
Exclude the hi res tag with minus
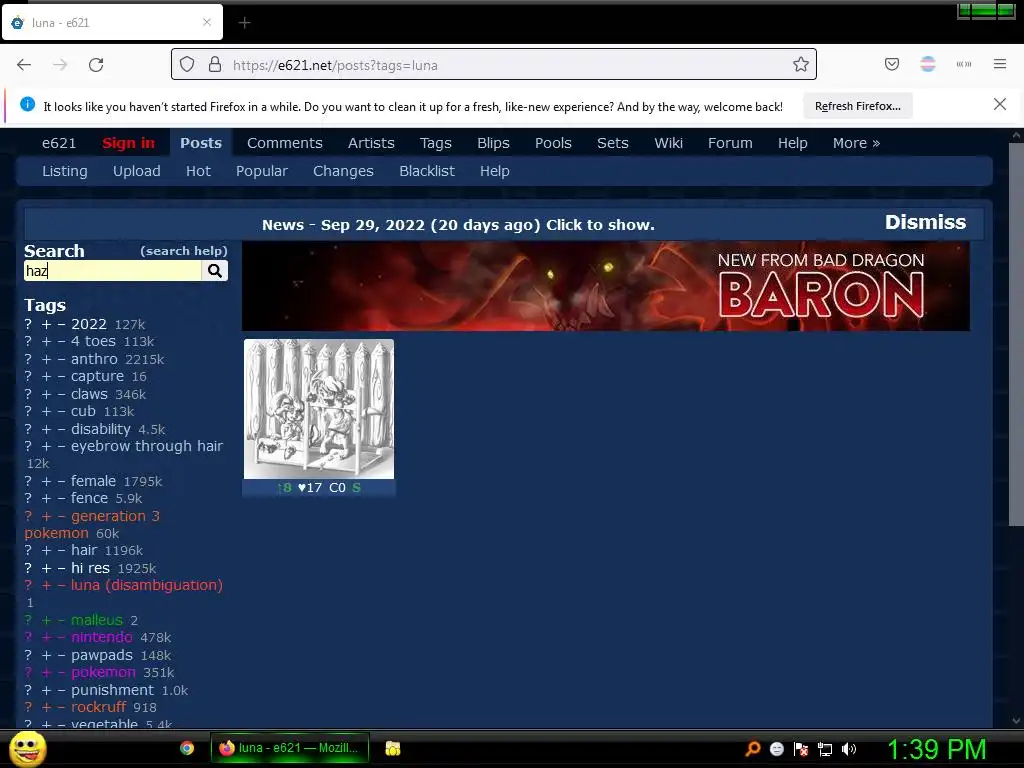61,568
